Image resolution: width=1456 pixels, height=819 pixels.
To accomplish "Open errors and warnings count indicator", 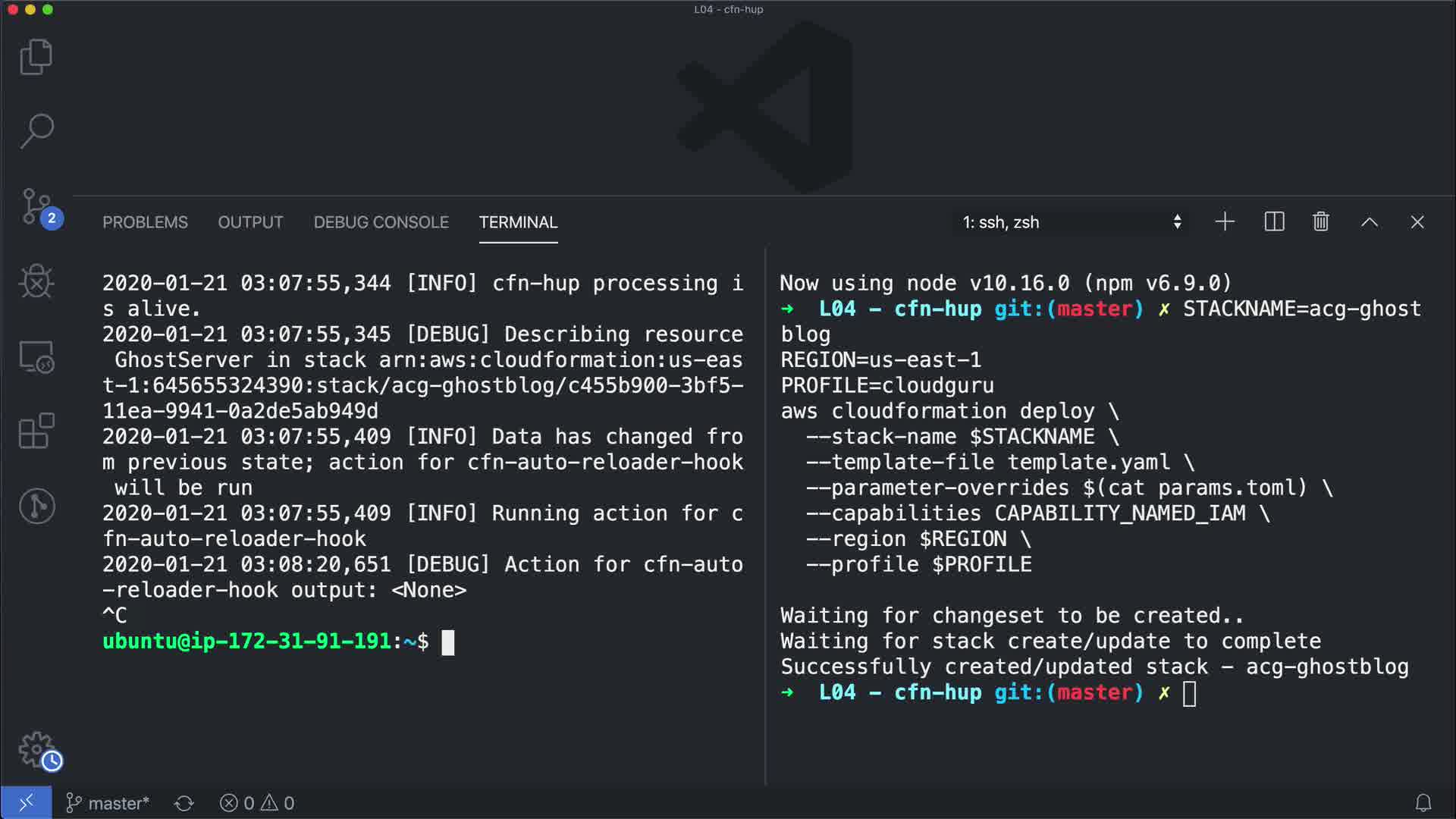I will pyautogui.click(x=257, y=803).
